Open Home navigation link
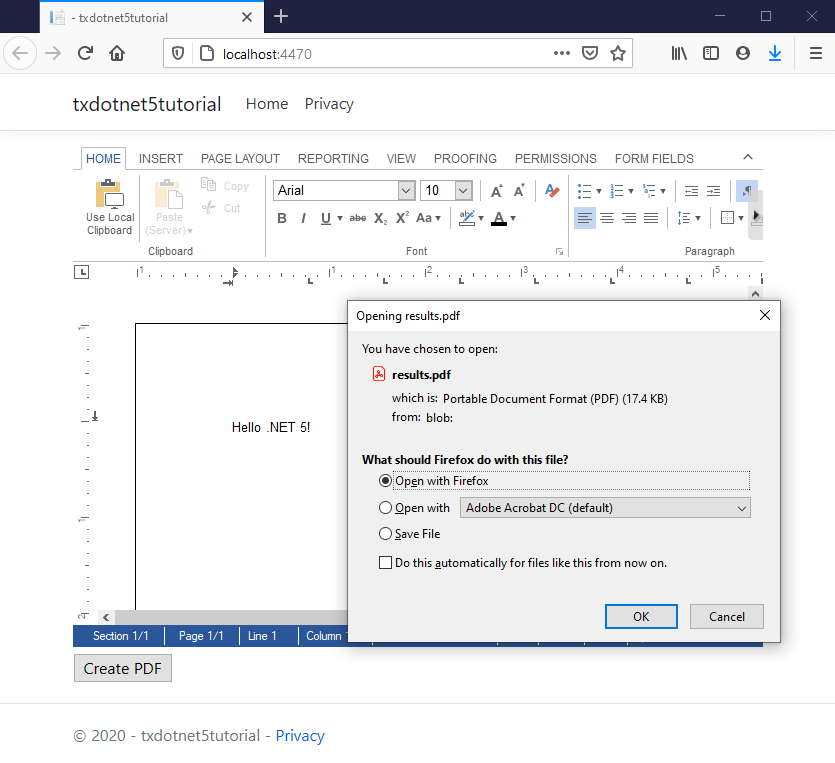 point(267,104)
